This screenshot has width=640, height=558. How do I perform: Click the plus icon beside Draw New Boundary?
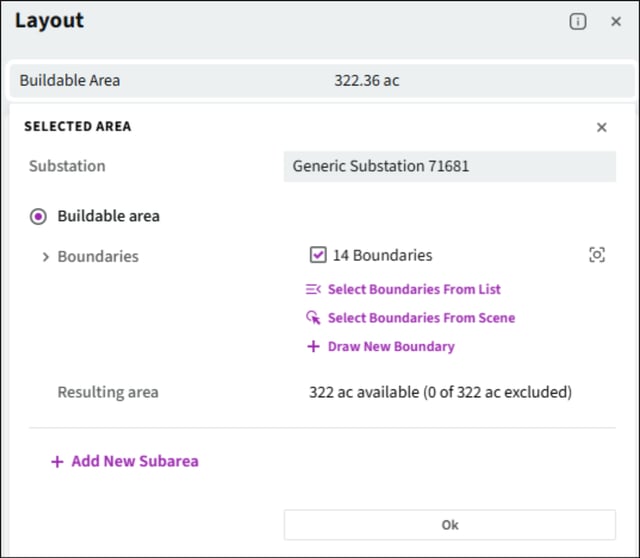pyautogui.click(x=313, y=347)
